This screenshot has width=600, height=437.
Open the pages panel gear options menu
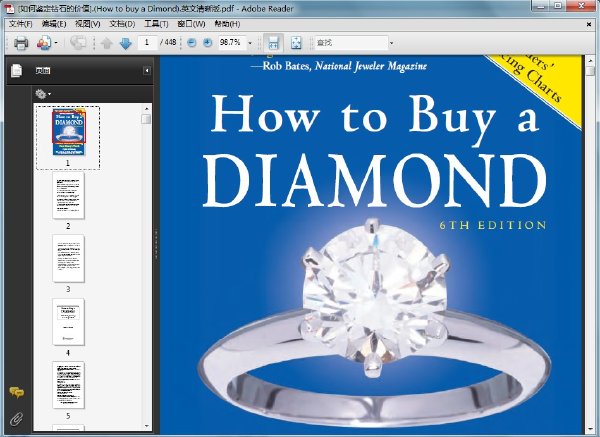[43, 94]
